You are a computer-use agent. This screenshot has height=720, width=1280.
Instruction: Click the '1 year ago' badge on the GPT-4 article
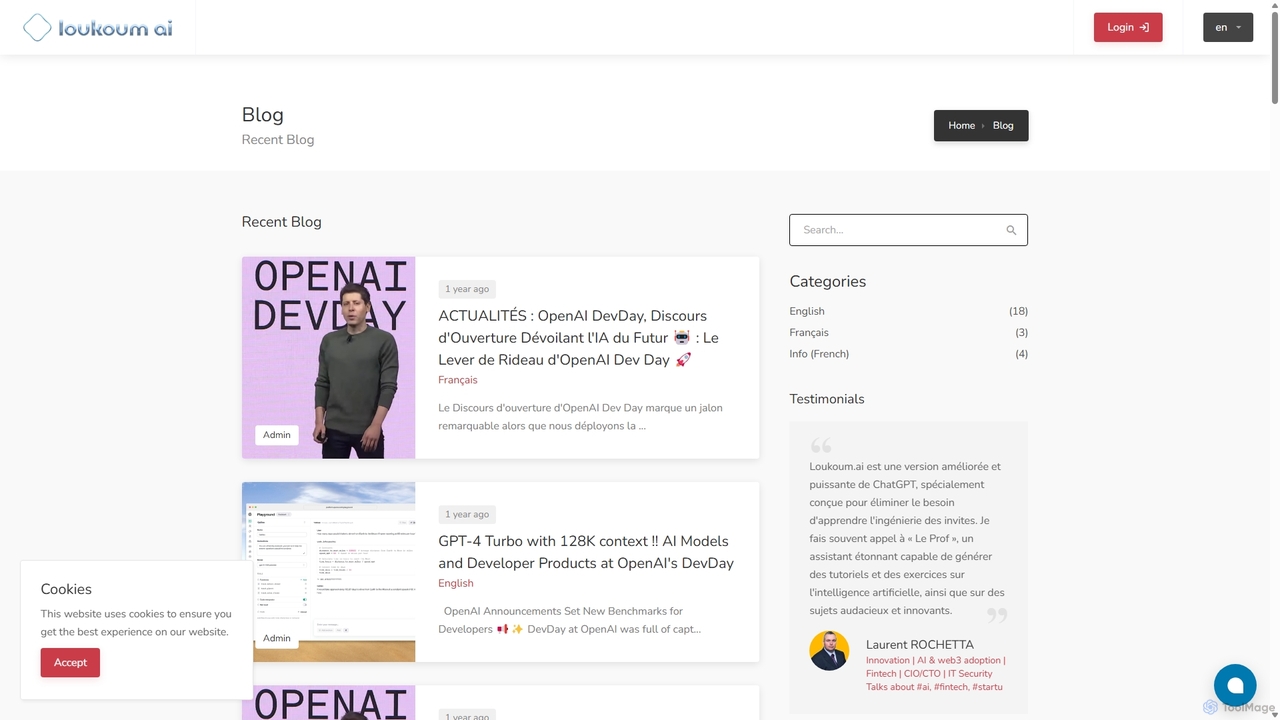tap(467, 514)
